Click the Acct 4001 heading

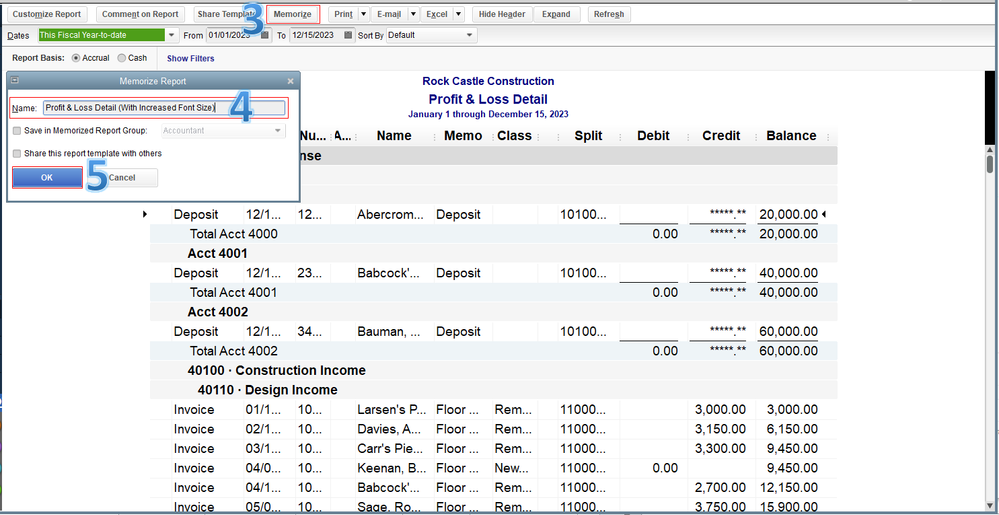click(217, 254)
